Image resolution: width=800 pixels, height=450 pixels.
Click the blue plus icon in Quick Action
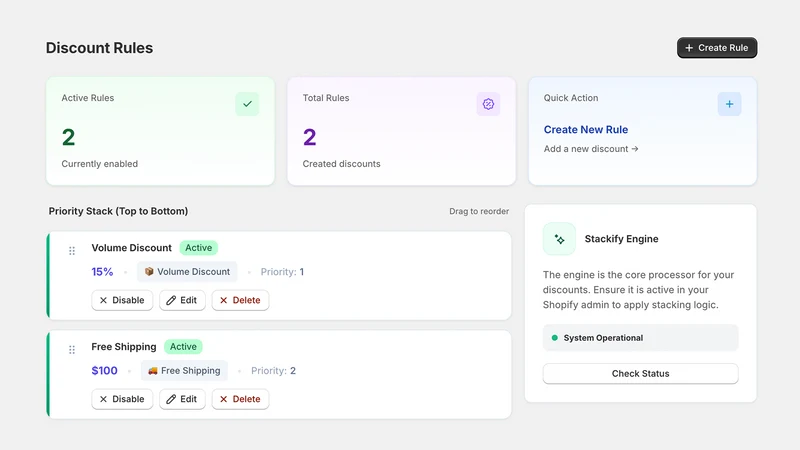(x=729, y=104)
